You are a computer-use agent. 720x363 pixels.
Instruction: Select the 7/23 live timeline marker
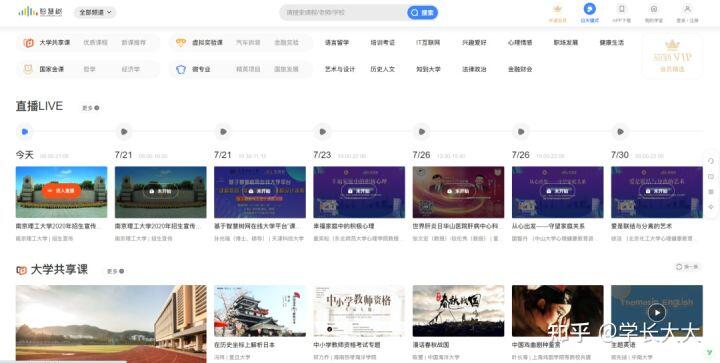322,132
